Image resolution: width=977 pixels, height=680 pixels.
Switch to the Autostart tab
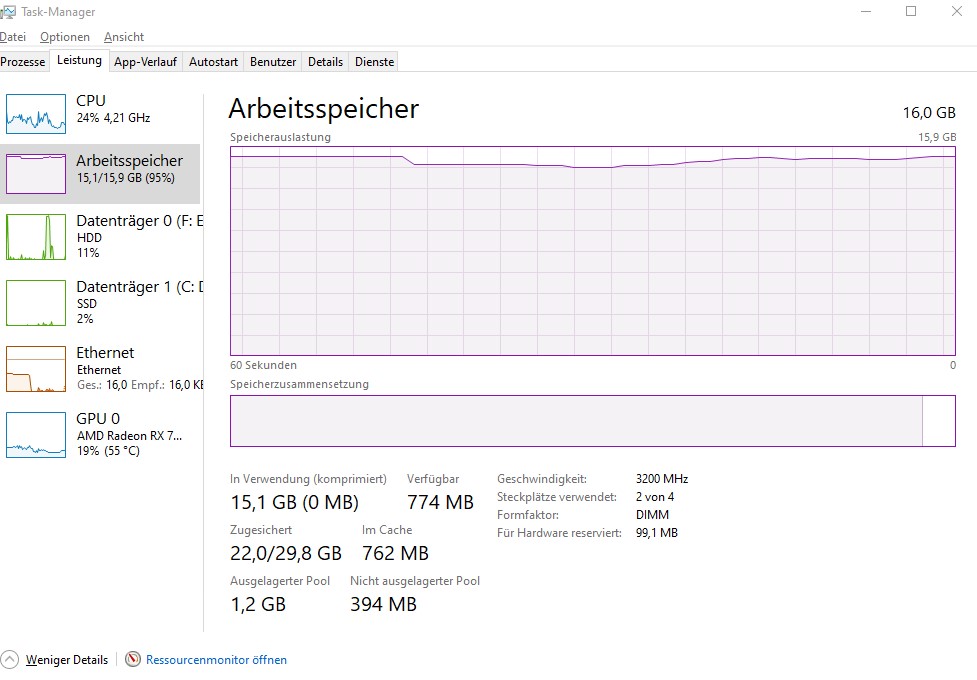coord(213,62)
